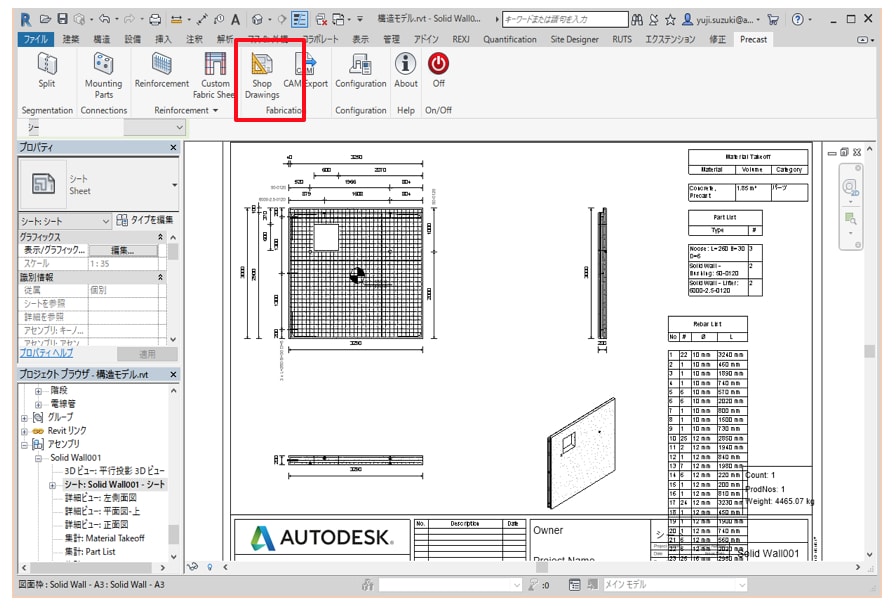The height and width of the screenshot is (610, 896).
Task: Expand the Revit リンク tree node
Action: [24, 431]
